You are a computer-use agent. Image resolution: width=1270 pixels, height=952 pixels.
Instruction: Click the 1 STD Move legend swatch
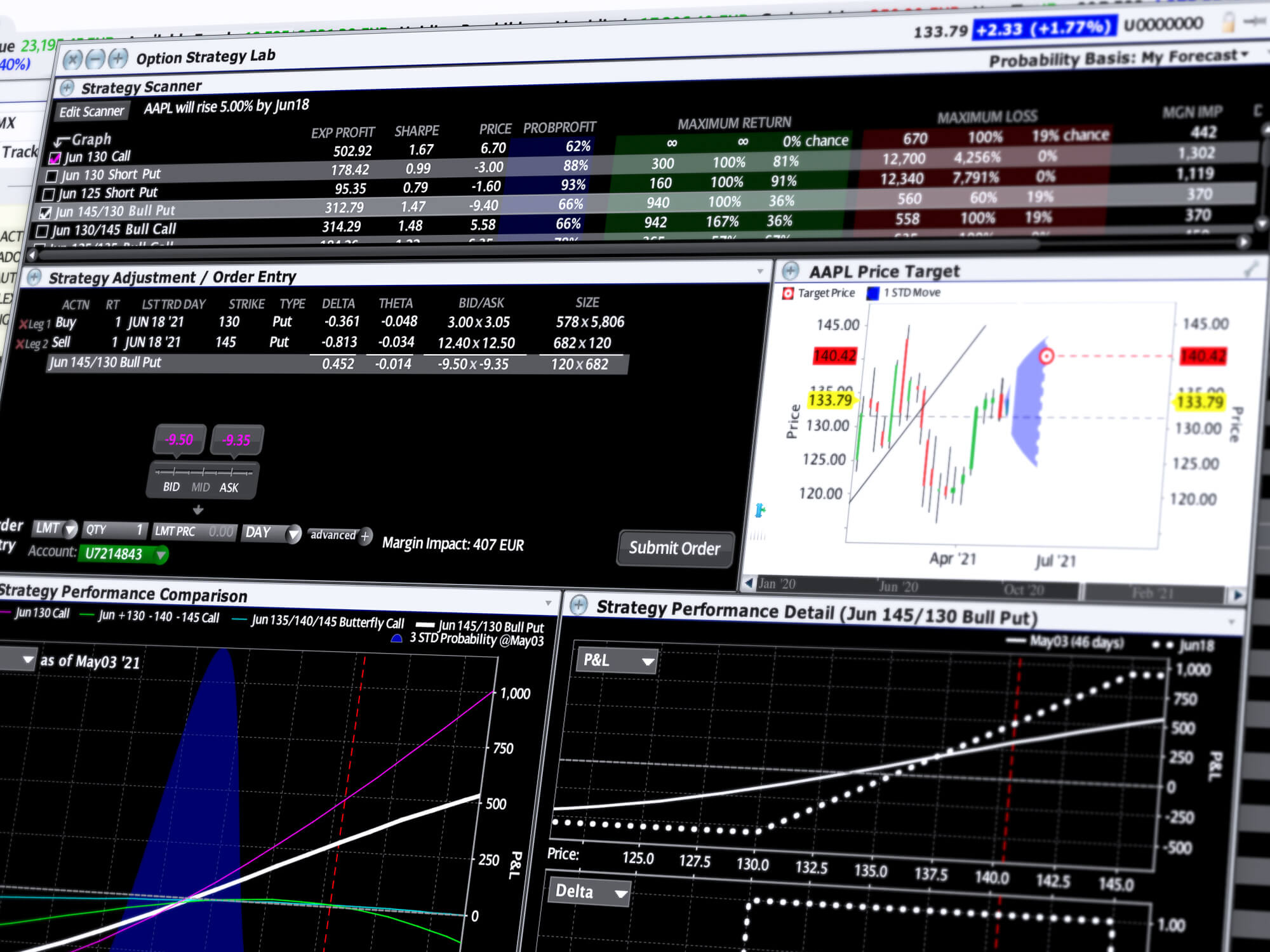873,293
